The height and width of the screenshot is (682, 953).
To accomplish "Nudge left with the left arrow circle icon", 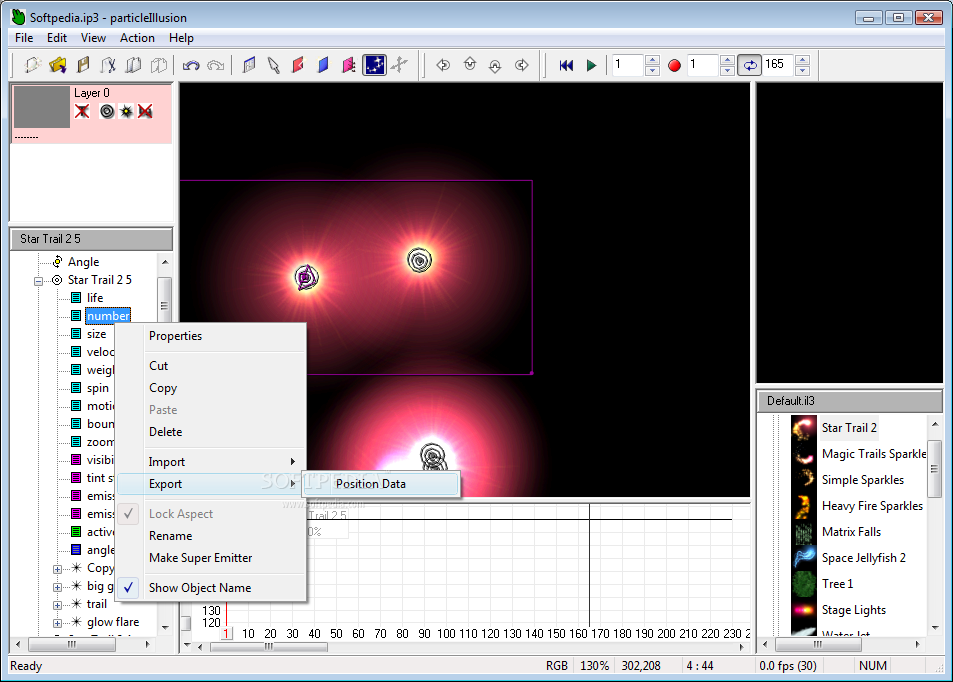I will tap(443, 64).
